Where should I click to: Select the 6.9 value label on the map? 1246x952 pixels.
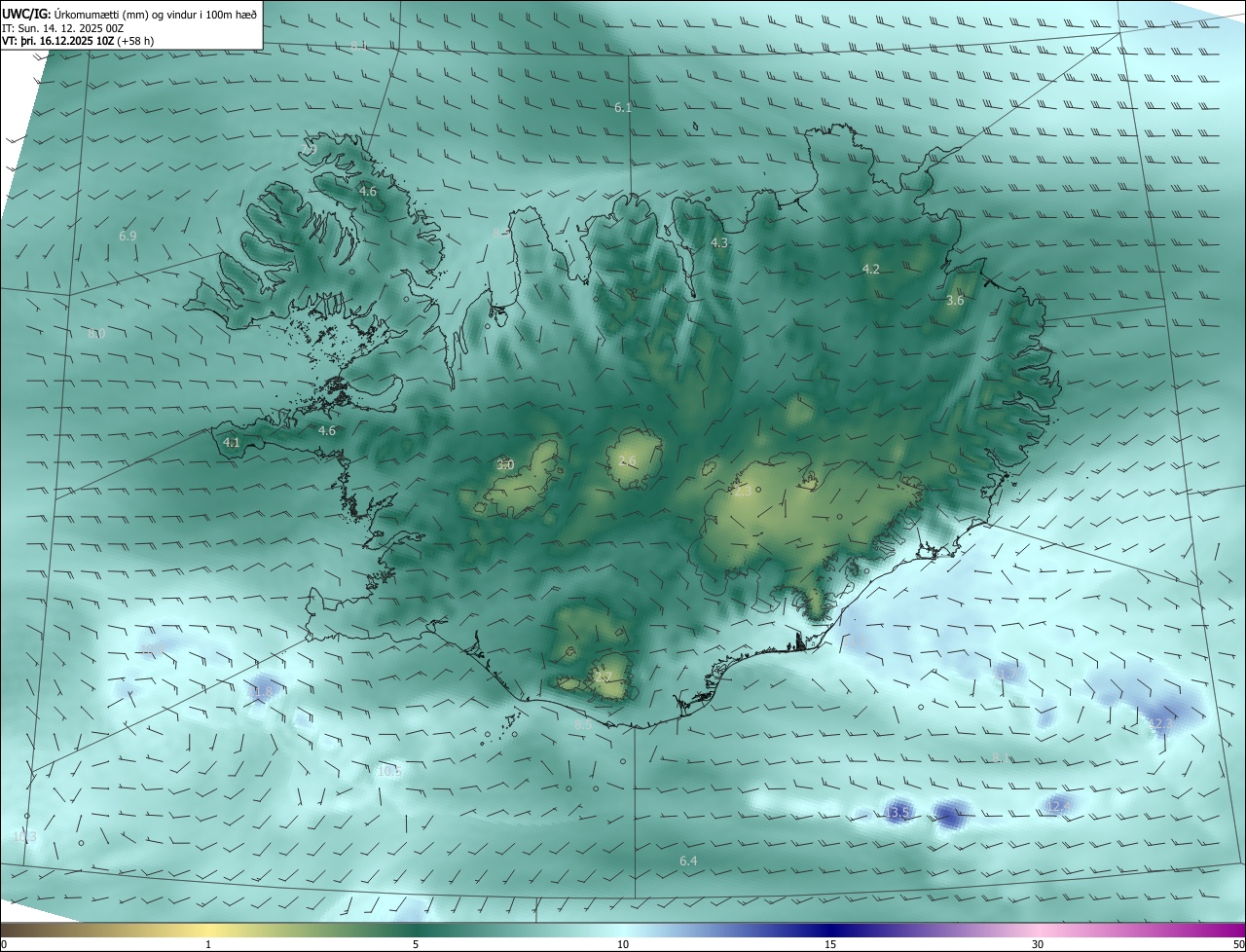128,237
